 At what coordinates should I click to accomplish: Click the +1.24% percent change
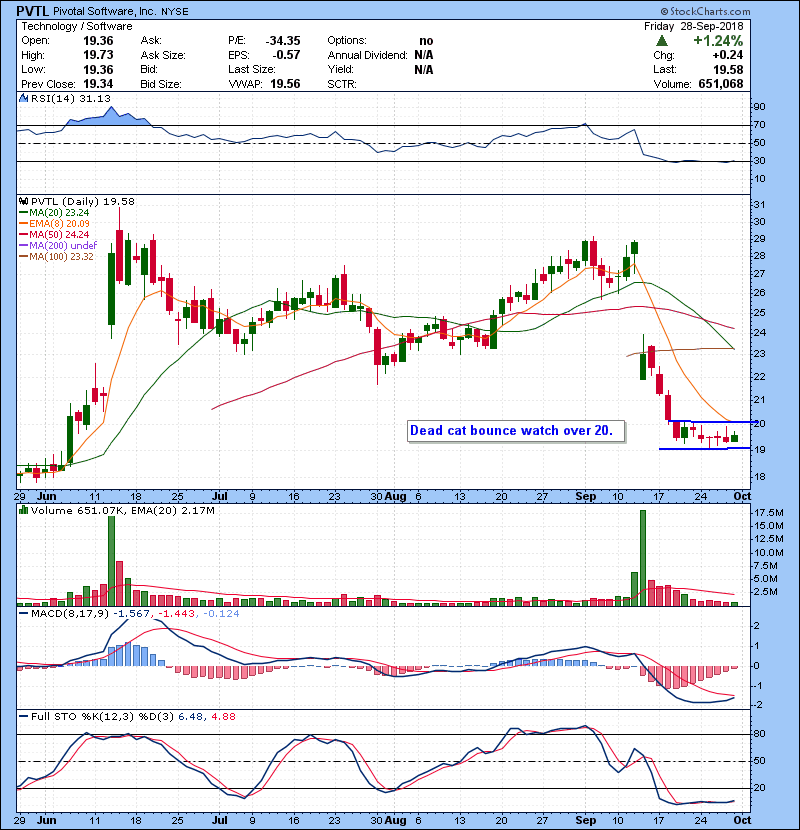point(718,41)
